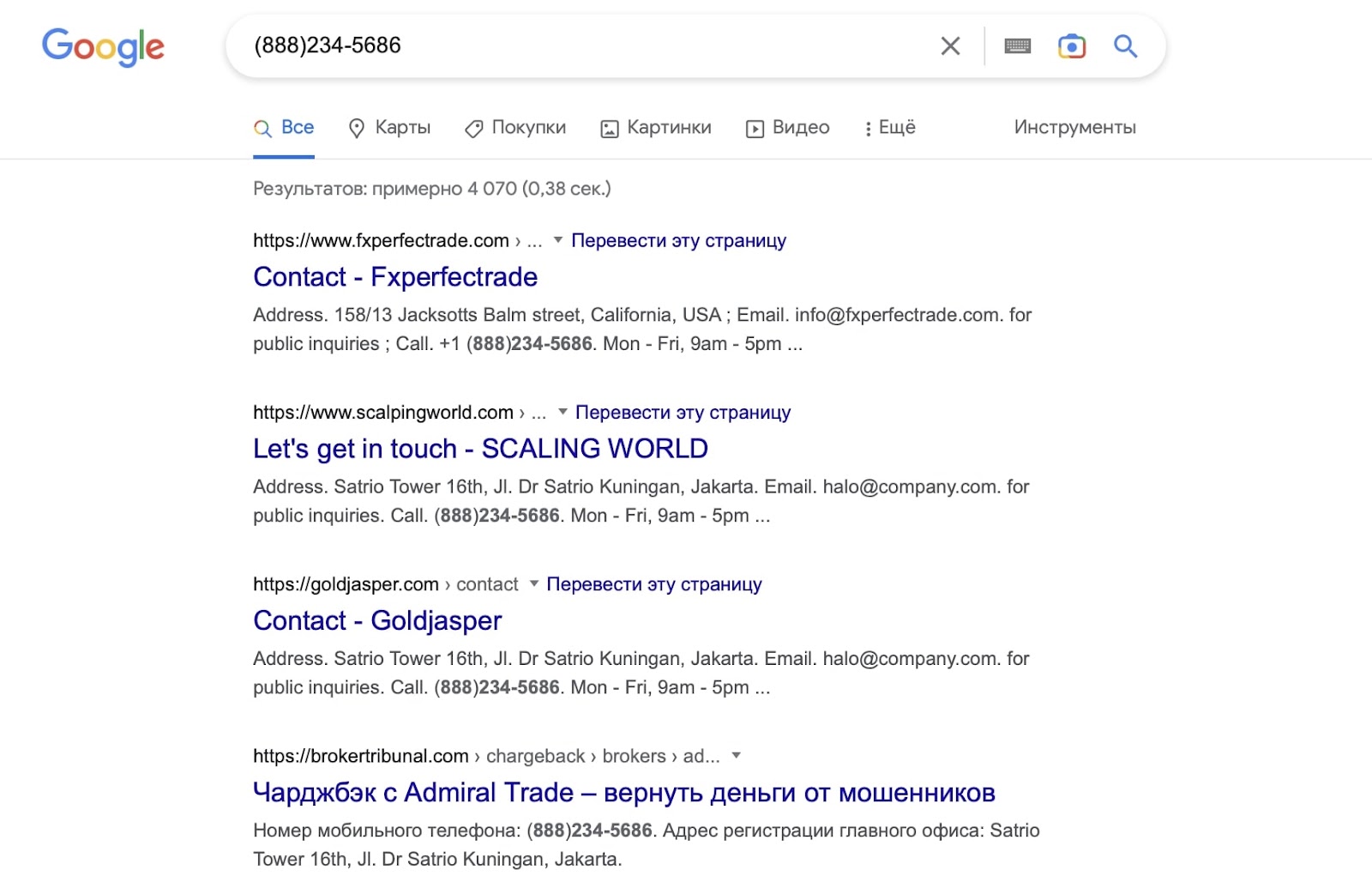1372x876 pixels.
Task: Translate the goldjasper.com page
Action: pos(654,584)
